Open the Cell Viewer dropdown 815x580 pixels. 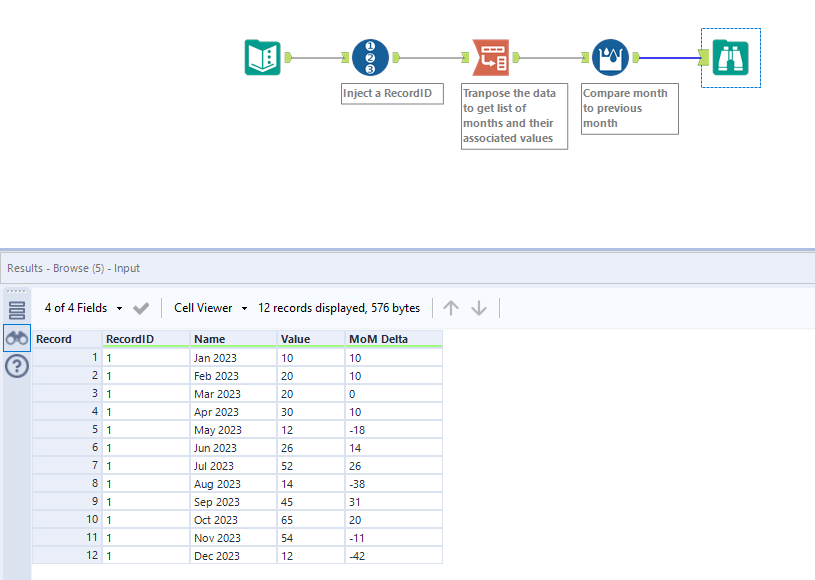pyautogui.click(x=210, y=308)
